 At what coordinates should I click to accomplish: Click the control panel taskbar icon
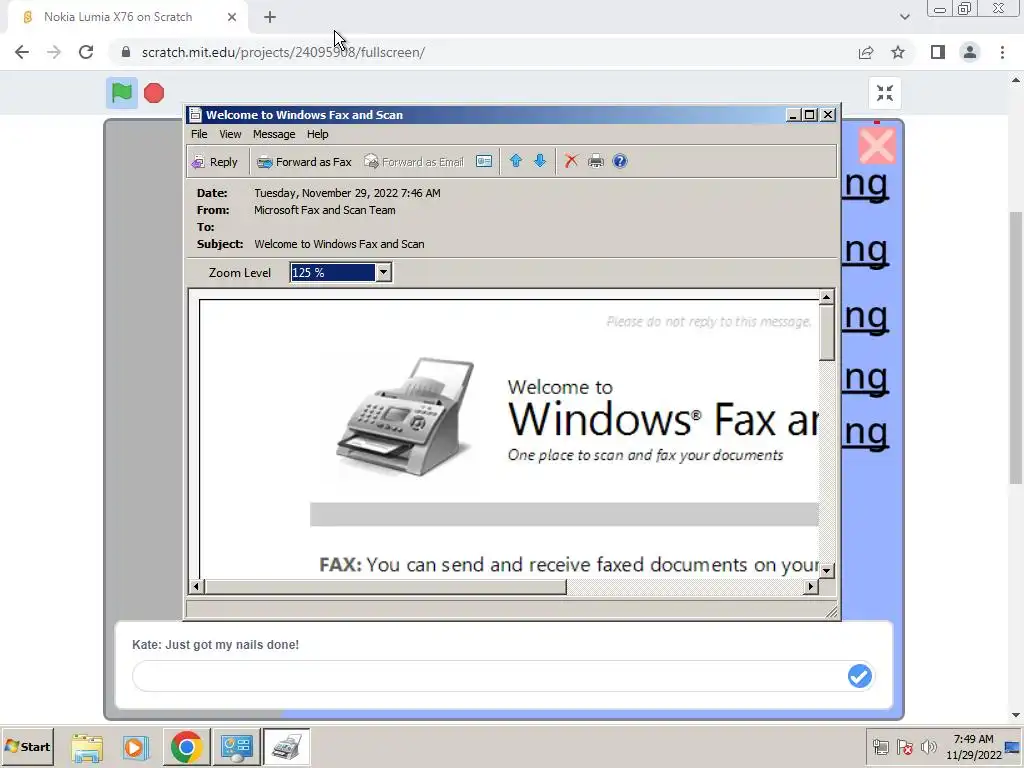click(236, 747)
